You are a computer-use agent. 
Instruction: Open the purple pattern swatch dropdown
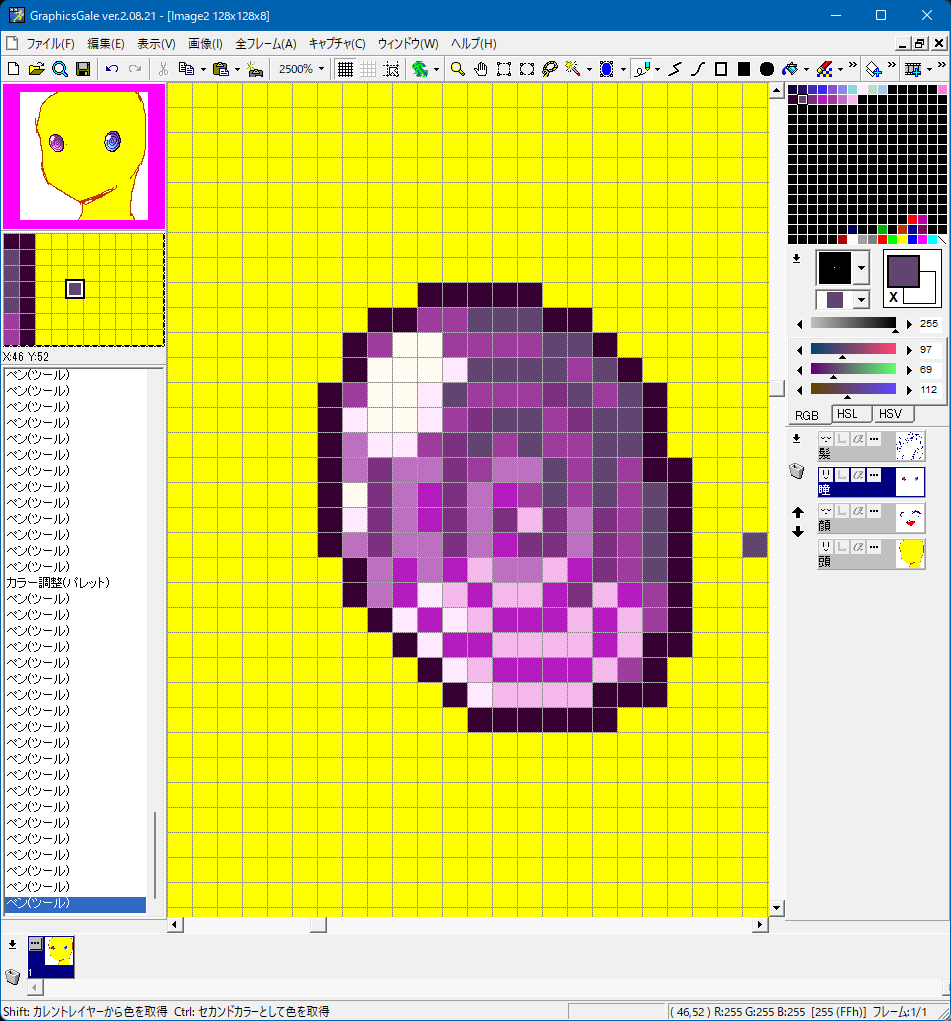pyautogui.click(x=861, y=300)
